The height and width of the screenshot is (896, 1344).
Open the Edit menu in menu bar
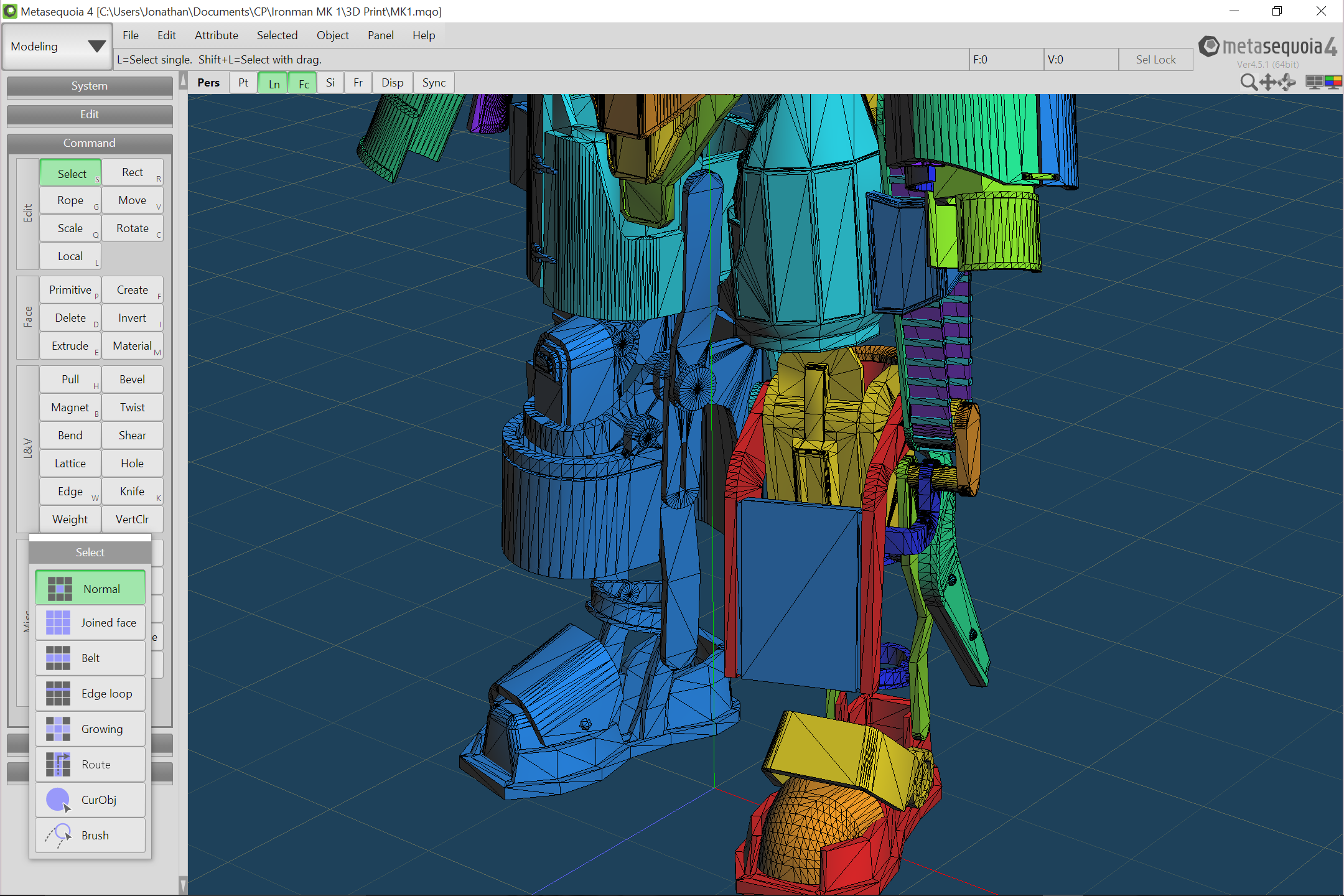[x=166, y=35]
